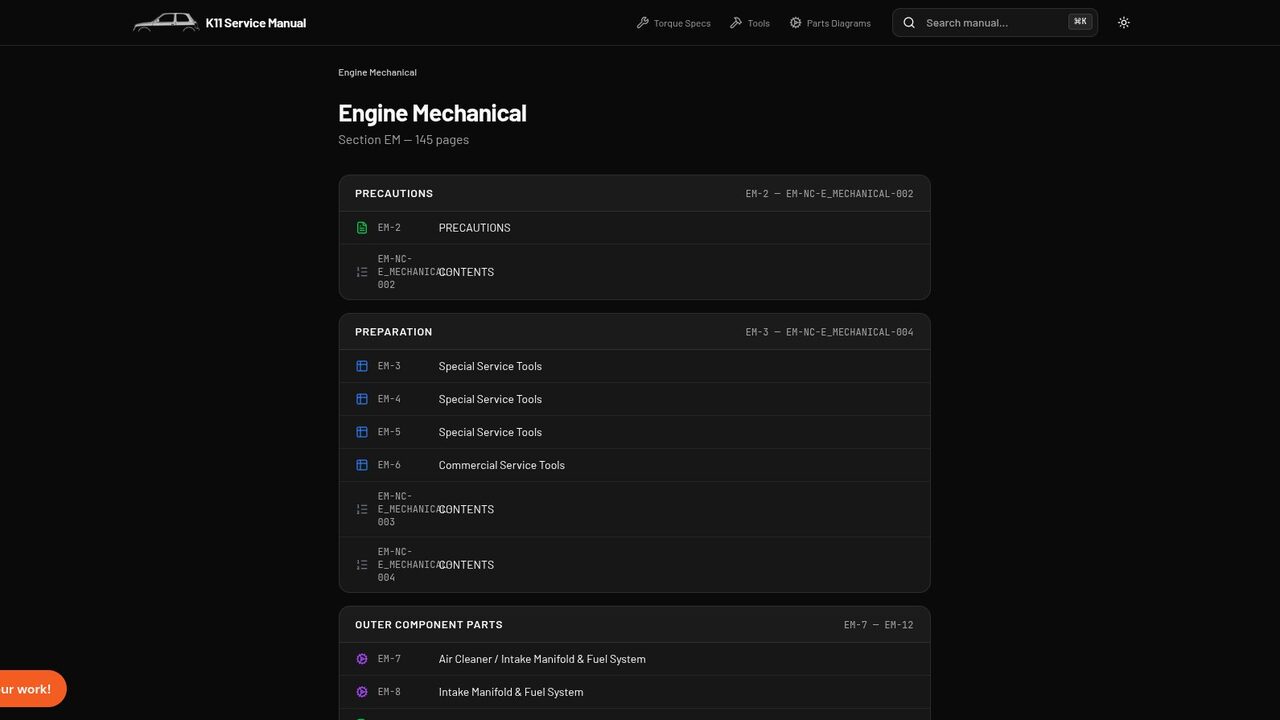
Task: Click the K11 car logo icon
Action: [166, 22]
